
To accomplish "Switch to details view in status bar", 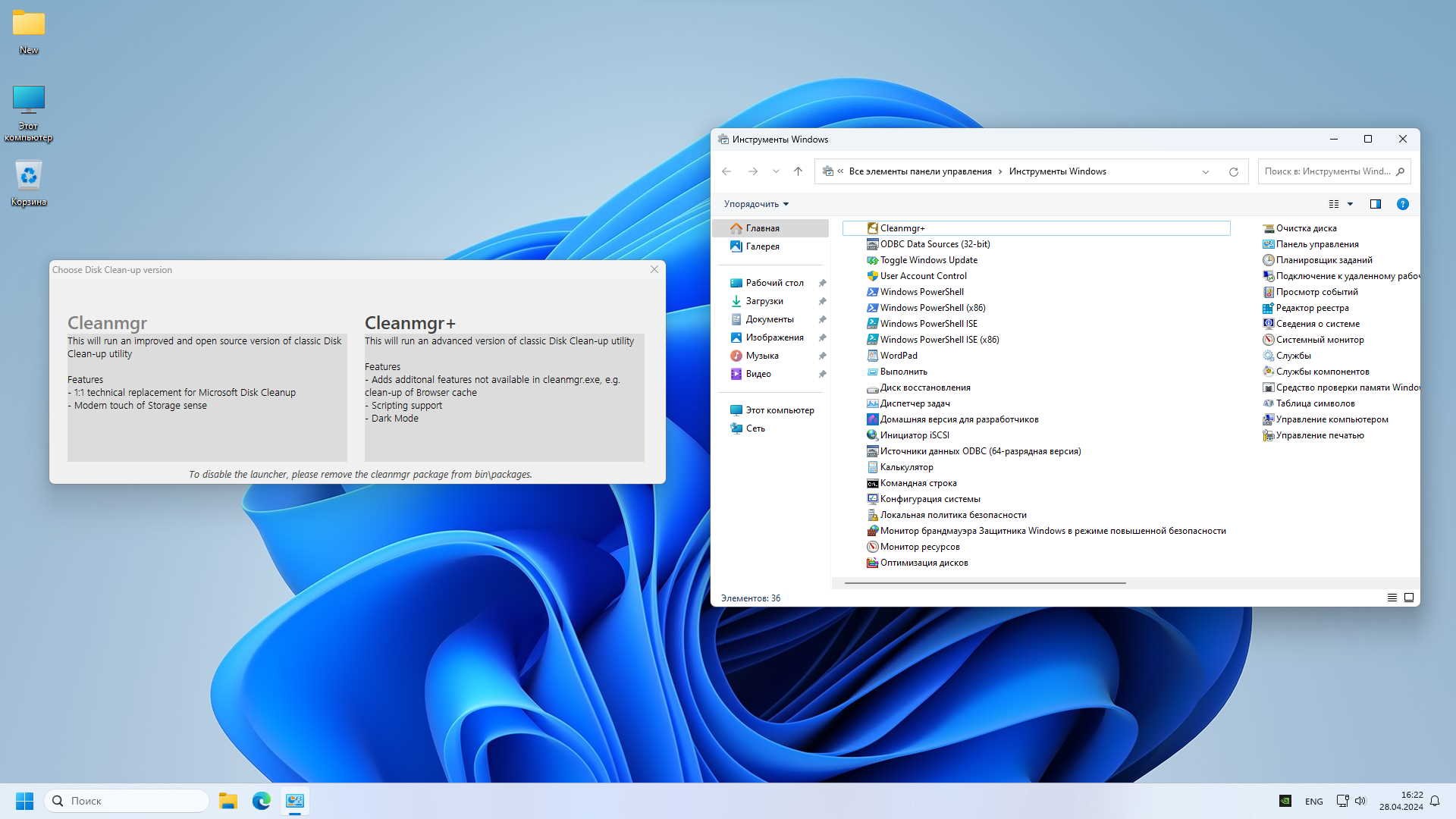I will [x=1392, y=598].
